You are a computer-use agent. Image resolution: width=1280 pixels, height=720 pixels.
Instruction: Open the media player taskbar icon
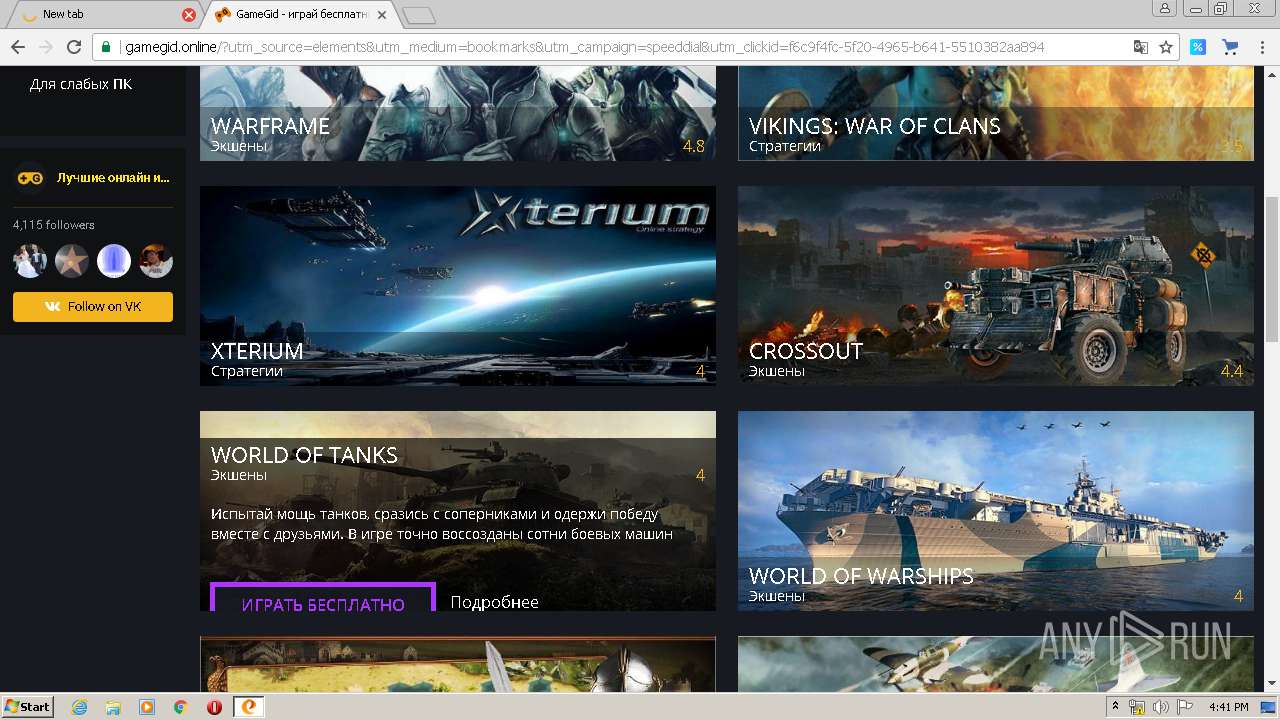tap(147, 707)
